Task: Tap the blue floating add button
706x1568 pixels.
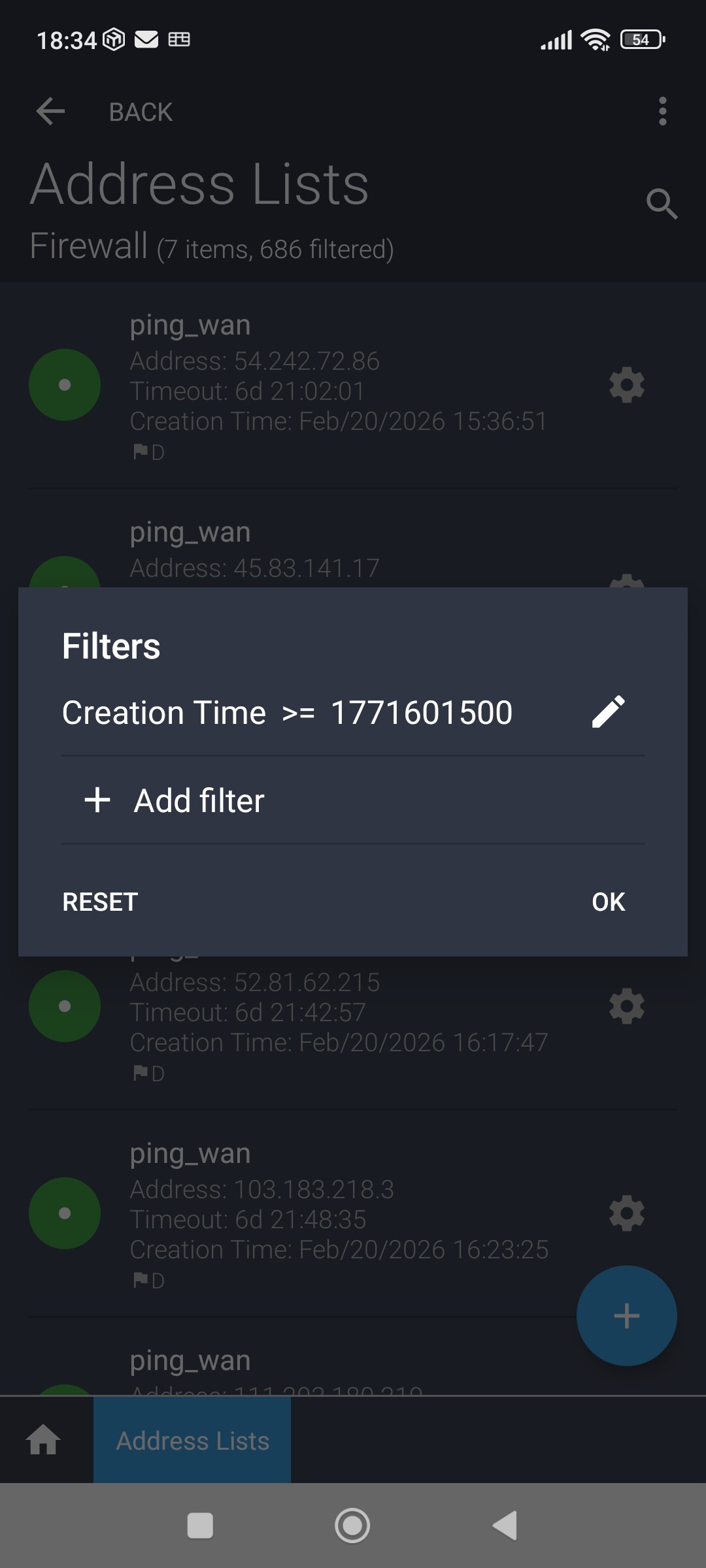Action: point(626,1315)
